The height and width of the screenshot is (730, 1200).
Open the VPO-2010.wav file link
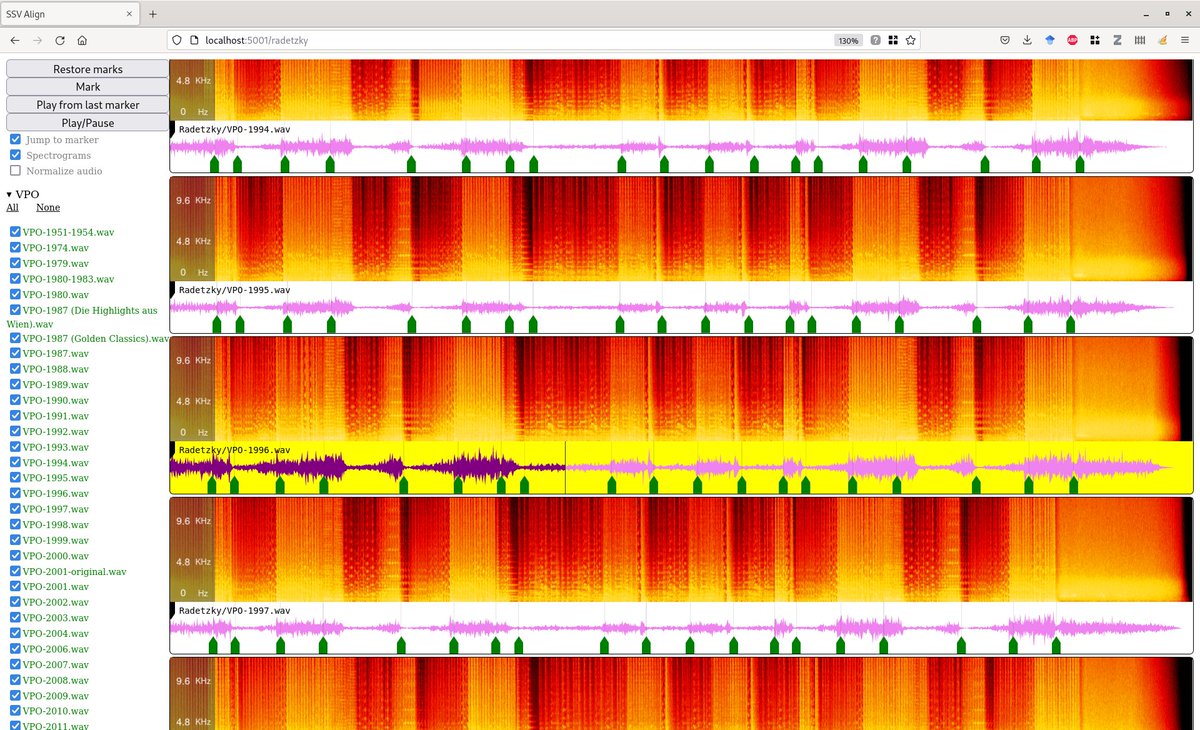(56, 711)
